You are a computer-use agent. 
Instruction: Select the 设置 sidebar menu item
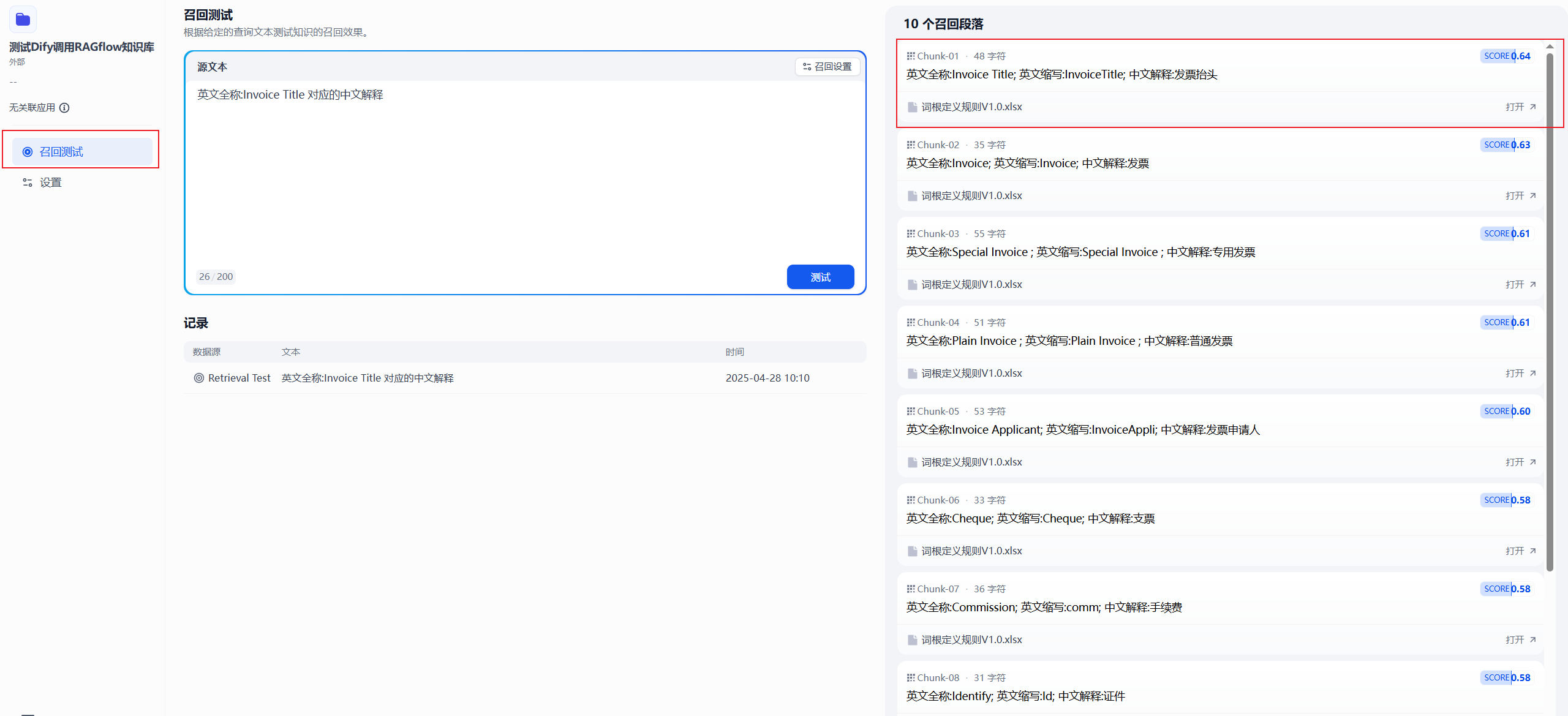[x=50, y=183]
